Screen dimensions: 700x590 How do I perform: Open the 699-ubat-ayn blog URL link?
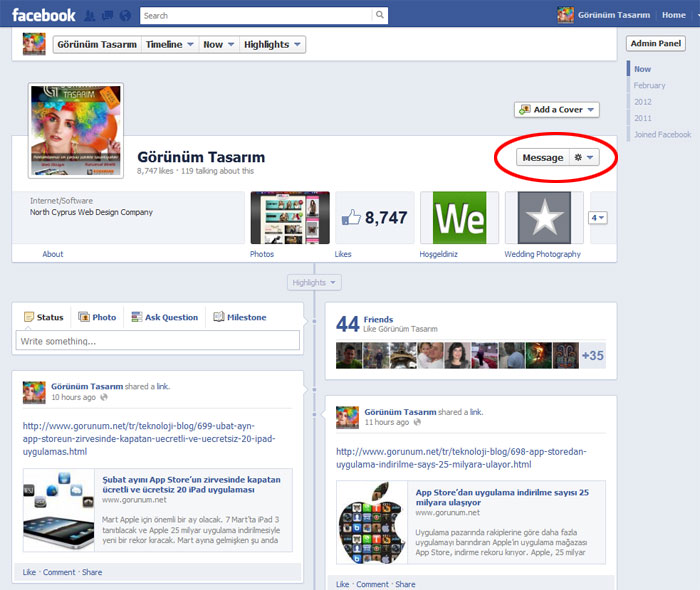coord(149,439)
